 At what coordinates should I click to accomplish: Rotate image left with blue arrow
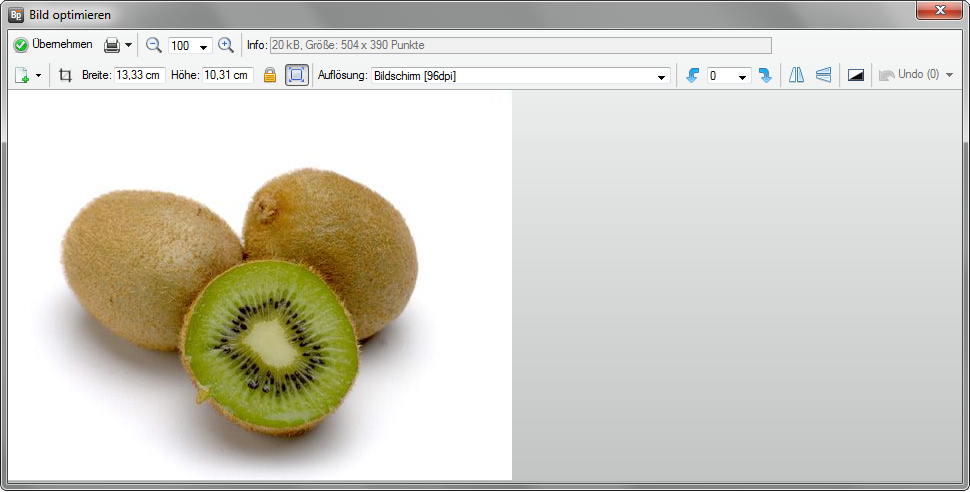(692, 75)
